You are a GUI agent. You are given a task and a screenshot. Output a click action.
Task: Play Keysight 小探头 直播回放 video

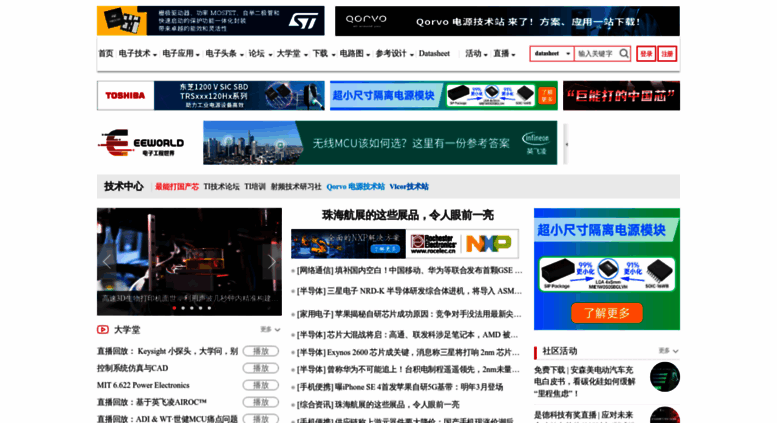(261, 351)
